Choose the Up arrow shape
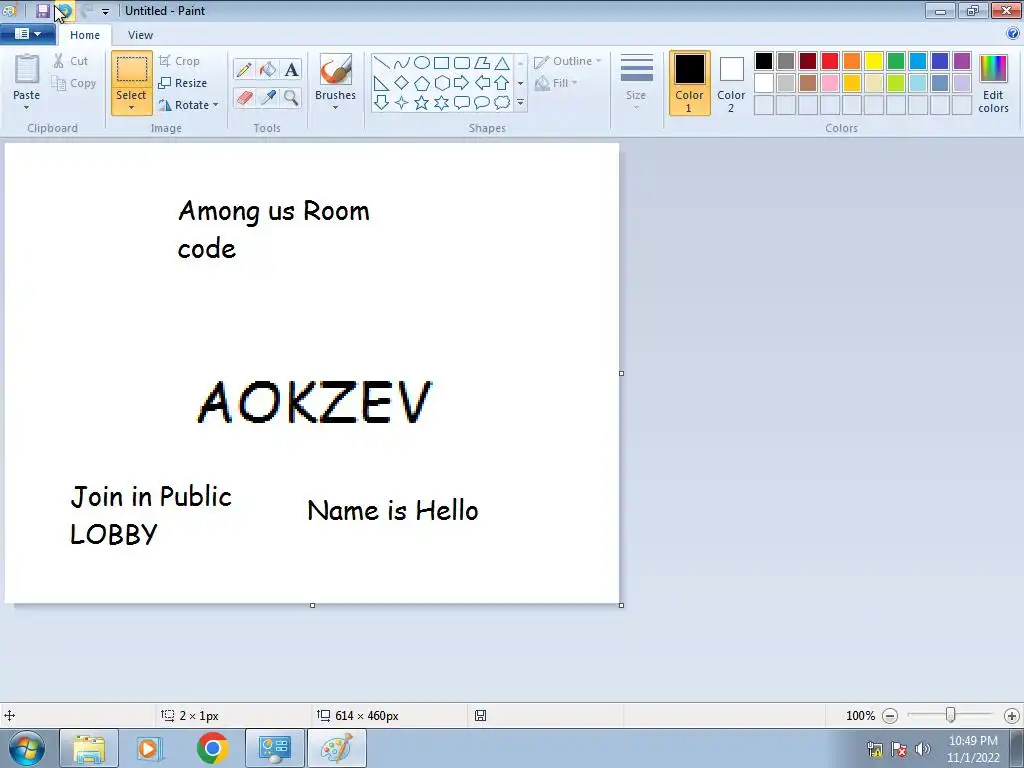This screenshot has width=1024, height=768. (x=502, y=83)
